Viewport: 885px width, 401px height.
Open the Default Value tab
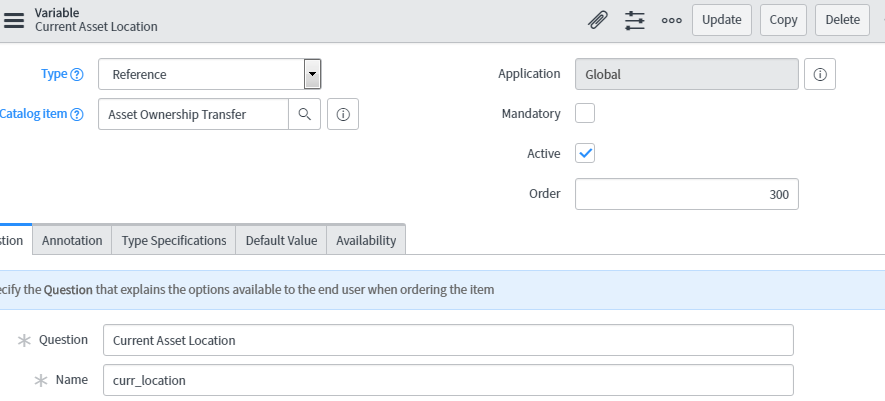point(281,241)
